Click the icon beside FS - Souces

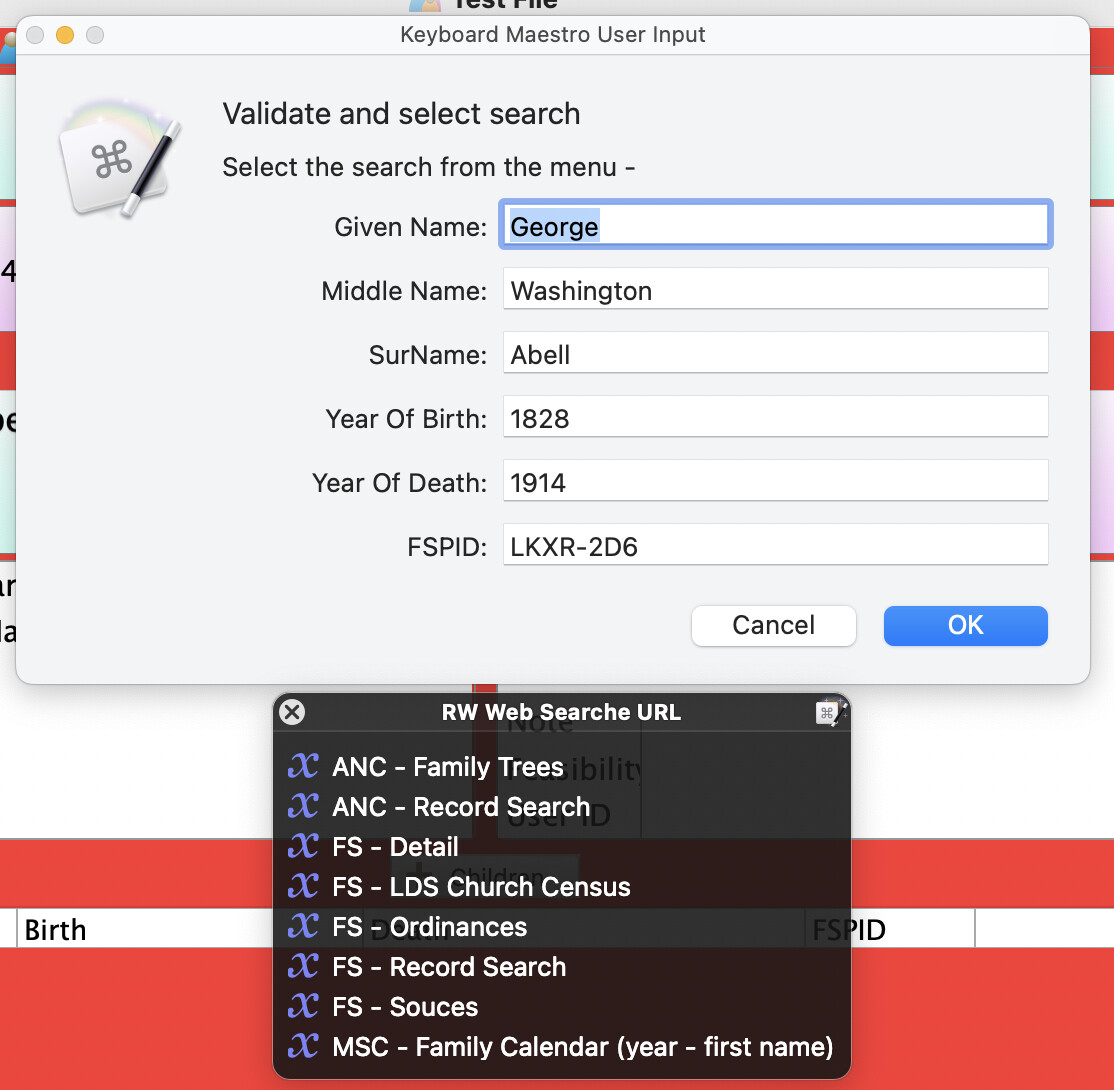[303, 1006]
